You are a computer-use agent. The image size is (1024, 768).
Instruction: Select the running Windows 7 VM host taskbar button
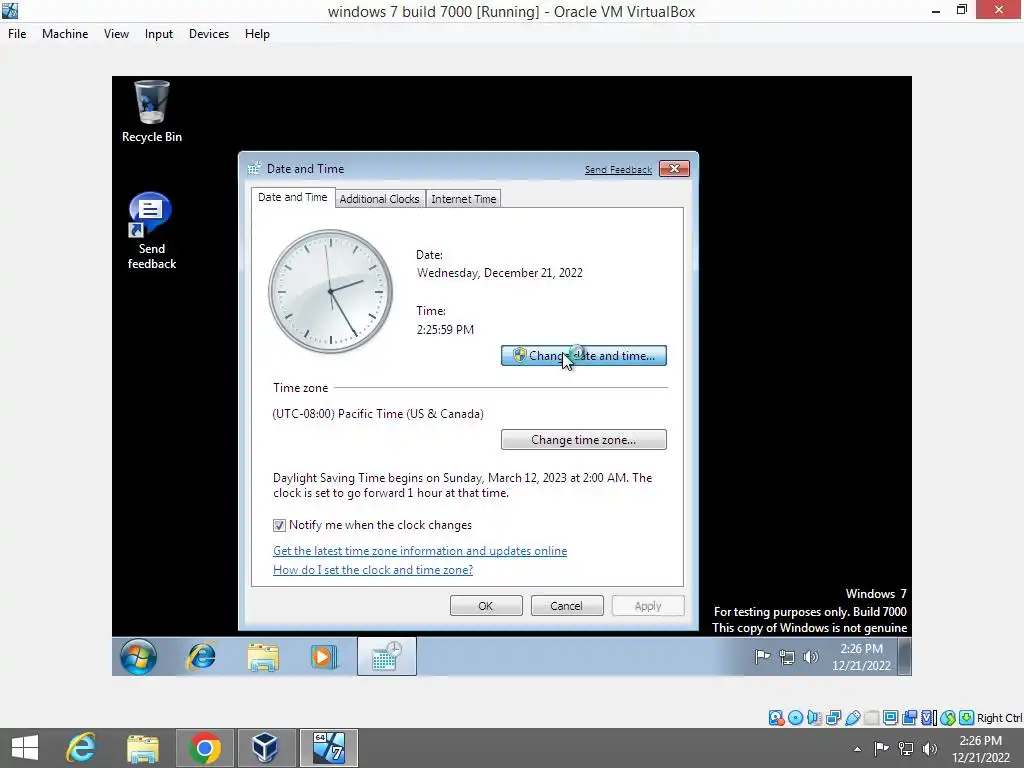pos(328,748)
